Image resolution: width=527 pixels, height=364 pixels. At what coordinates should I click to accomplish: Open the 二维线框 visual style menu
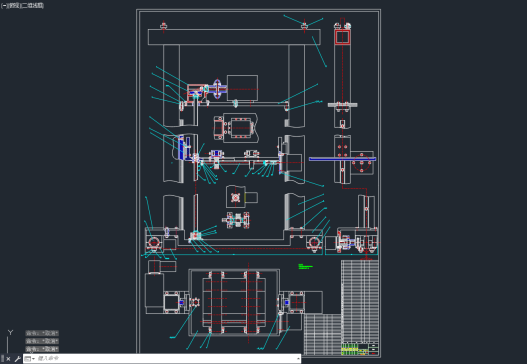pyautogui.click(x=33, y=6)
